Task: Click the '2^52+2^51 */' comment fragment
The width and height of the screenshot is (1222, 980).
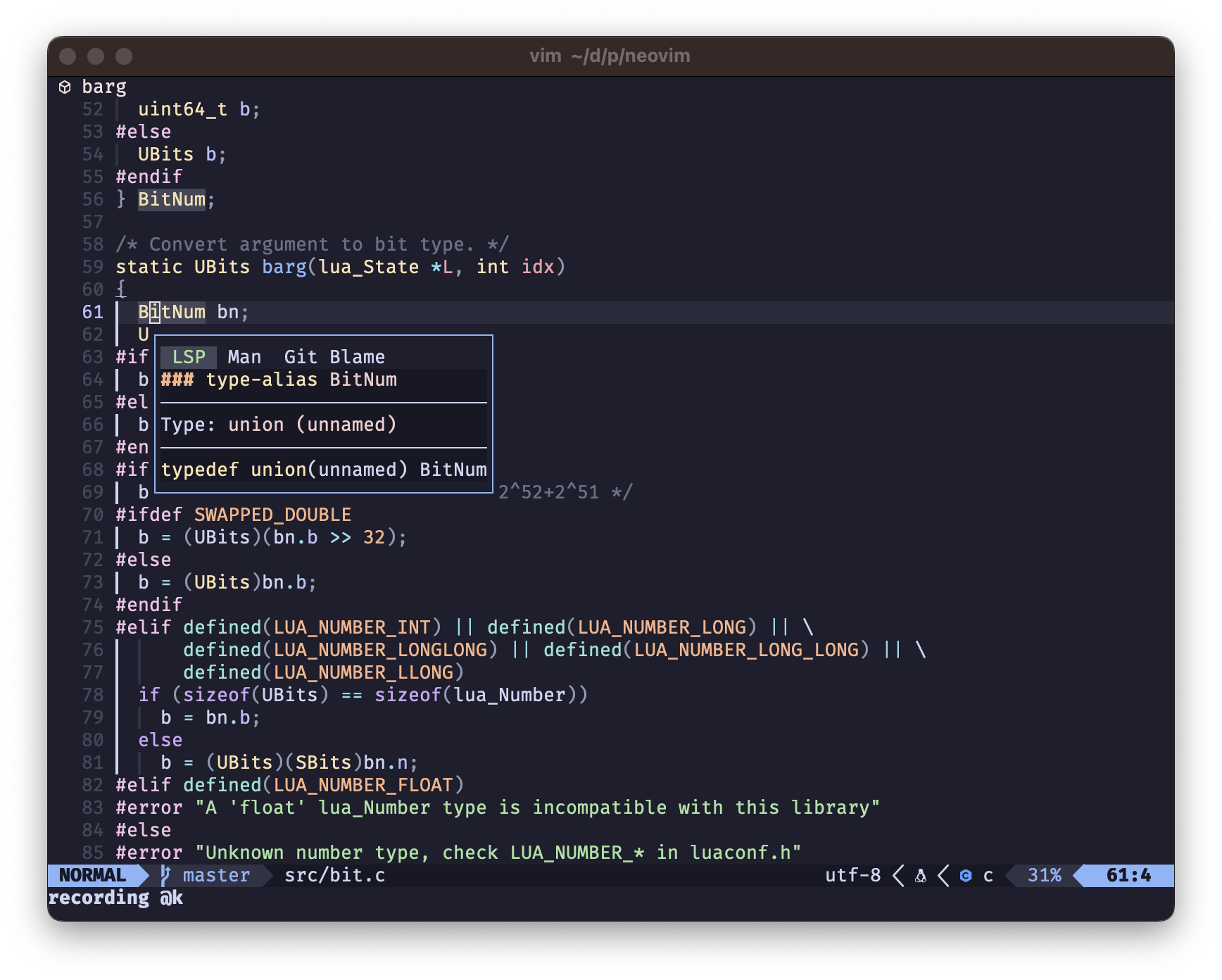Action: tap(566, 492)
